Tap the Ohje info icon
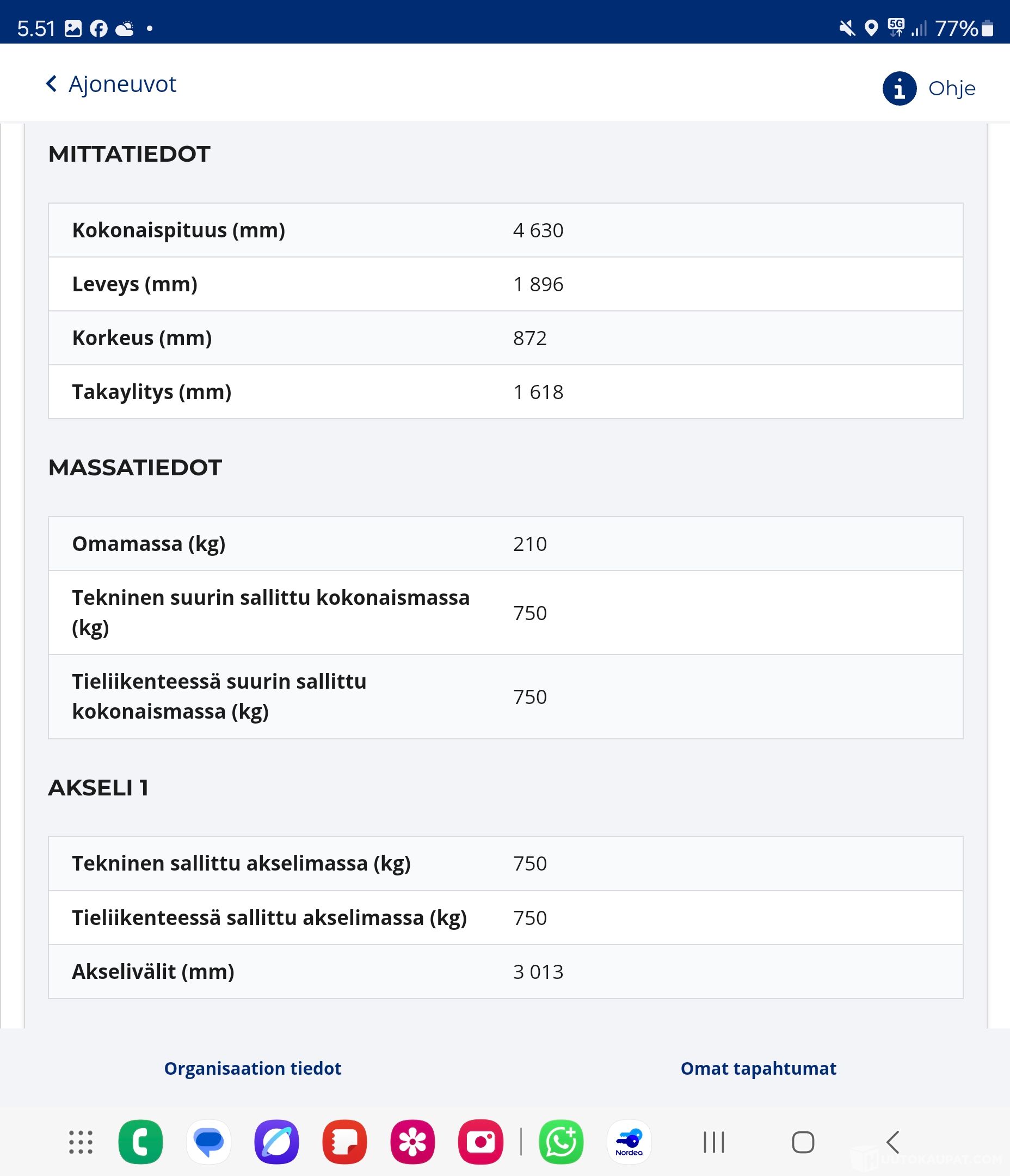Viewport: 1010px width, 1176px height. tap(899, 89)
